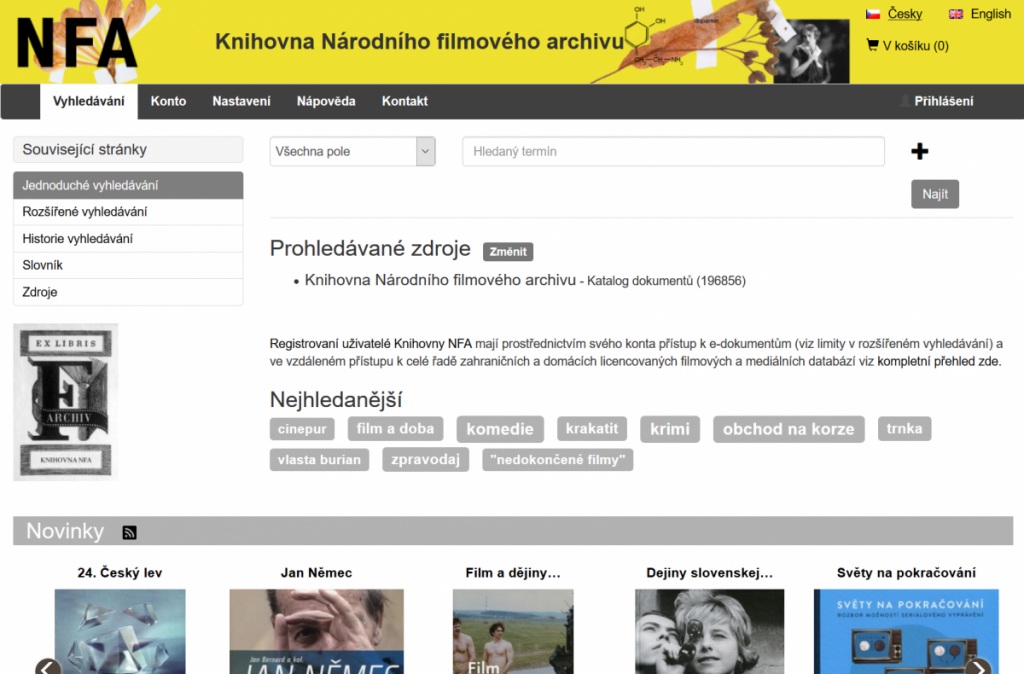Open the Nápověda menu item
Viewport: 1024px width, 674px height.
pyautogui.click(x=326, y=101)
